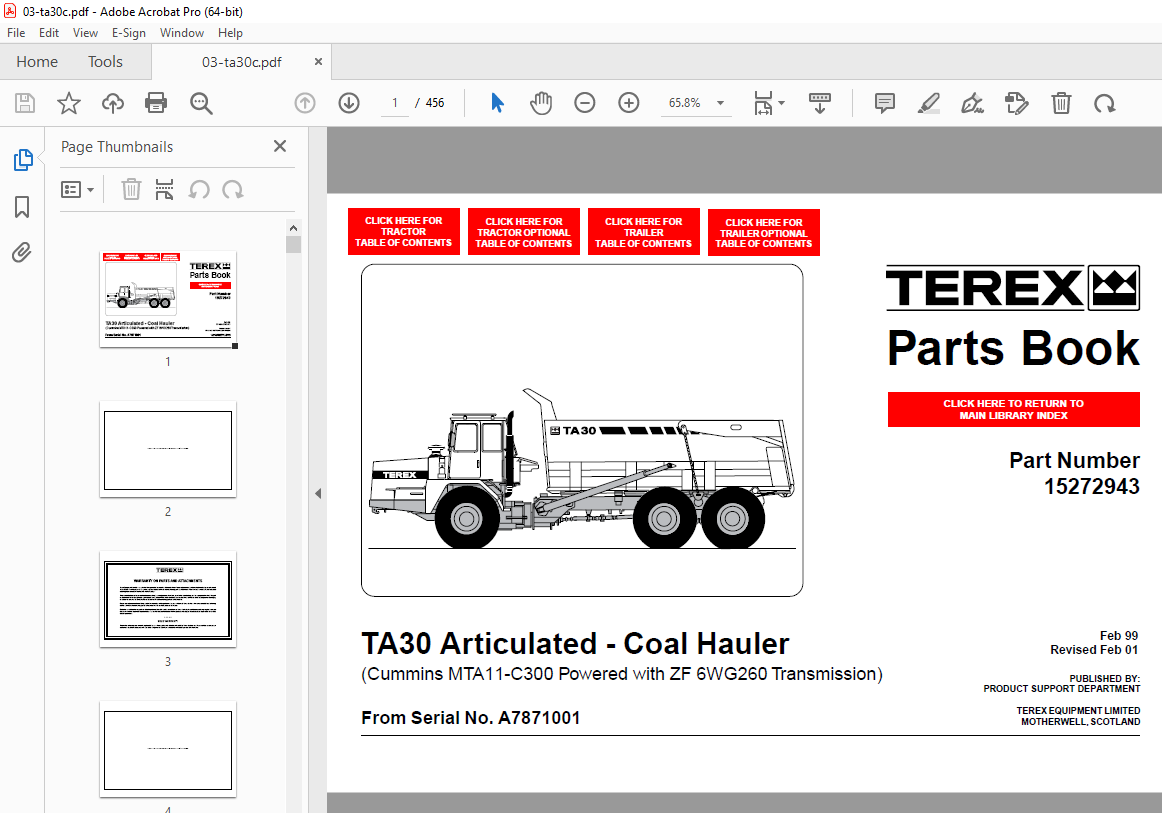The width and height of the screenshot is (1162, 813).
Task: Rotate thumbnails clockwise in panel
Action: pyautogui.click(x=233, y=190)
